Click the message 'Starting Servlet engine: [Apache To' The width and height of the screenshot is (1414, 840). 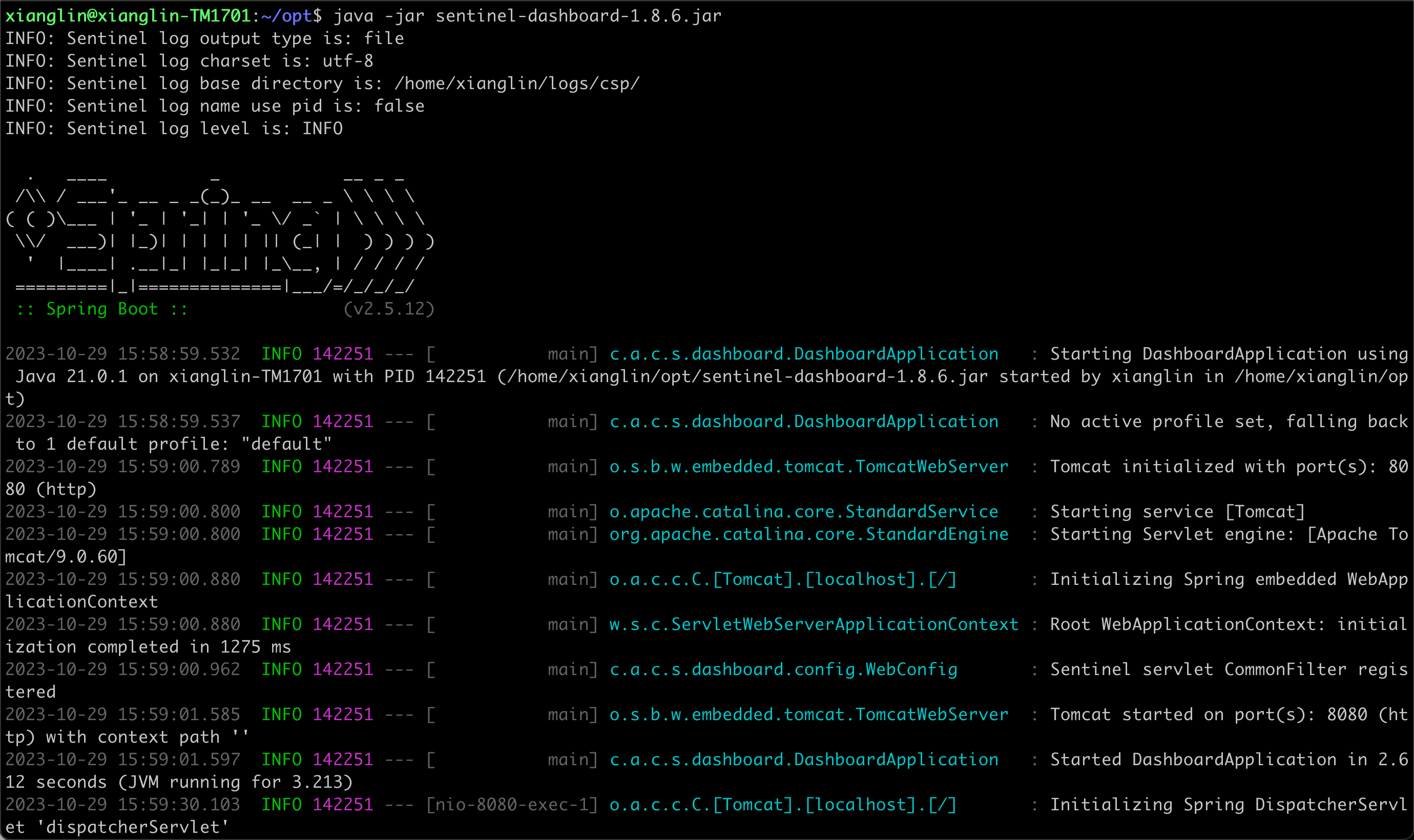(1229, 535)
